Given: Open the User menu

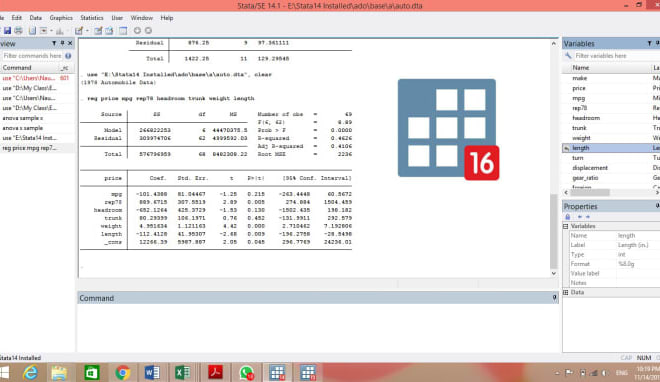Looking at the screenshot, I should point(117,18).
